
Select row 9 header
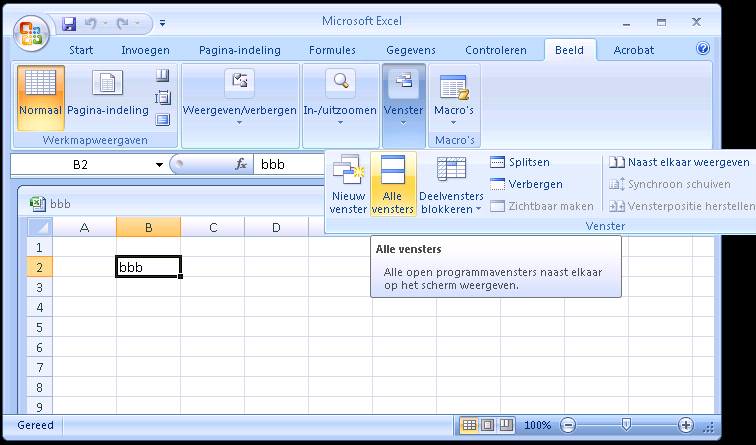tap(40, 406)
